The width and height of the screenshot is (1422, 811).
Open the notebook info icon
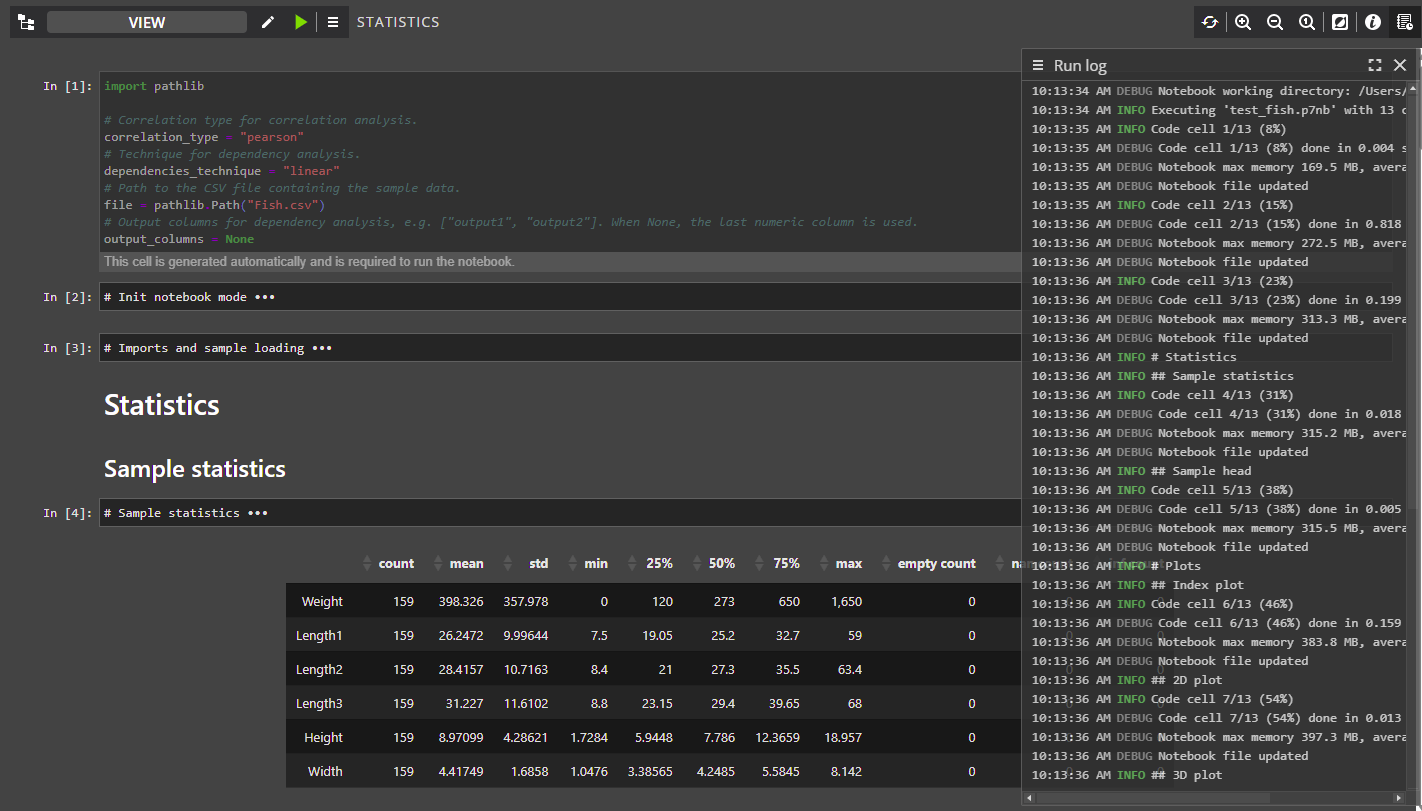(x=1373, y=22)
